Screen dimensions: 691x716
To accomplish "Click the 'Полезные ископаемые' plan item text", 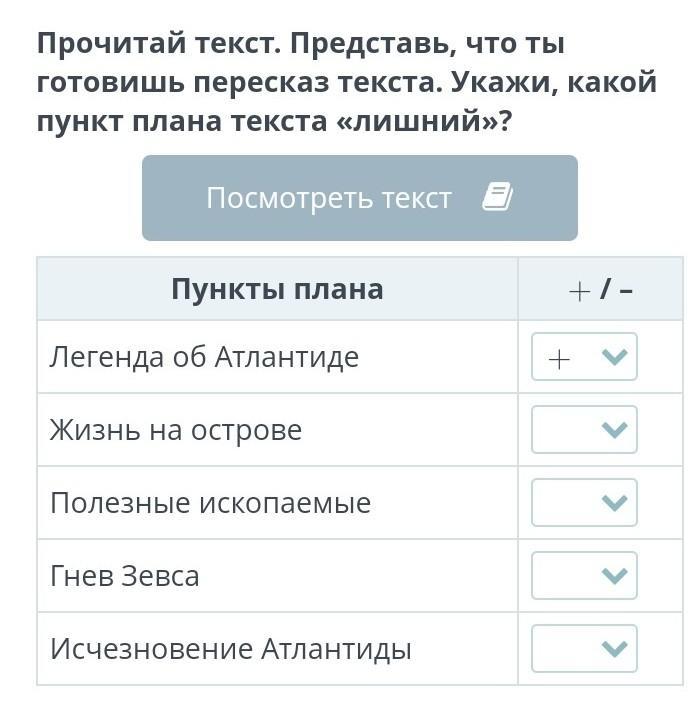I will (x=211, y=503).
